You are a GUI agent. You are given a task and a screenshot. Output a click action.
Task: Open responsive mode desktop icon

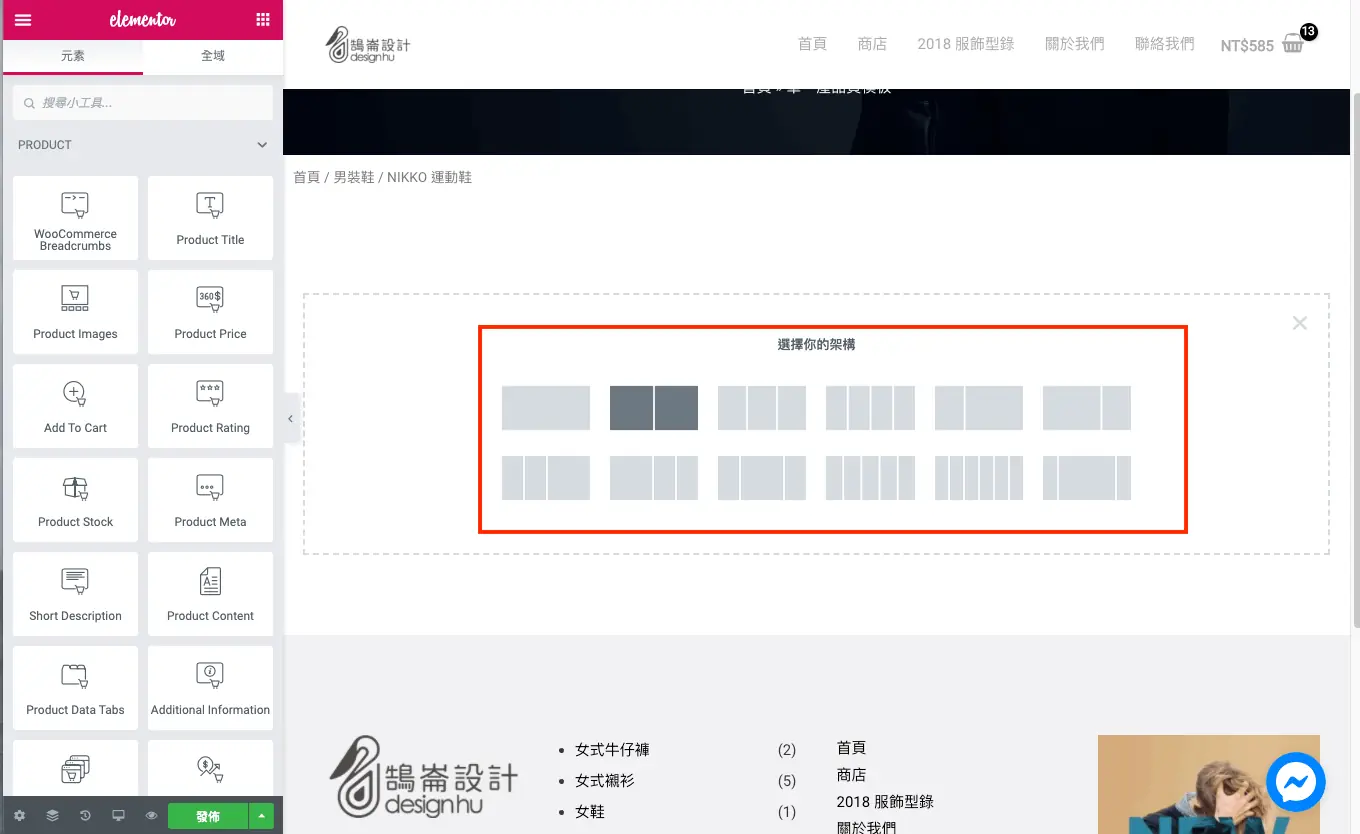[118, 816]
